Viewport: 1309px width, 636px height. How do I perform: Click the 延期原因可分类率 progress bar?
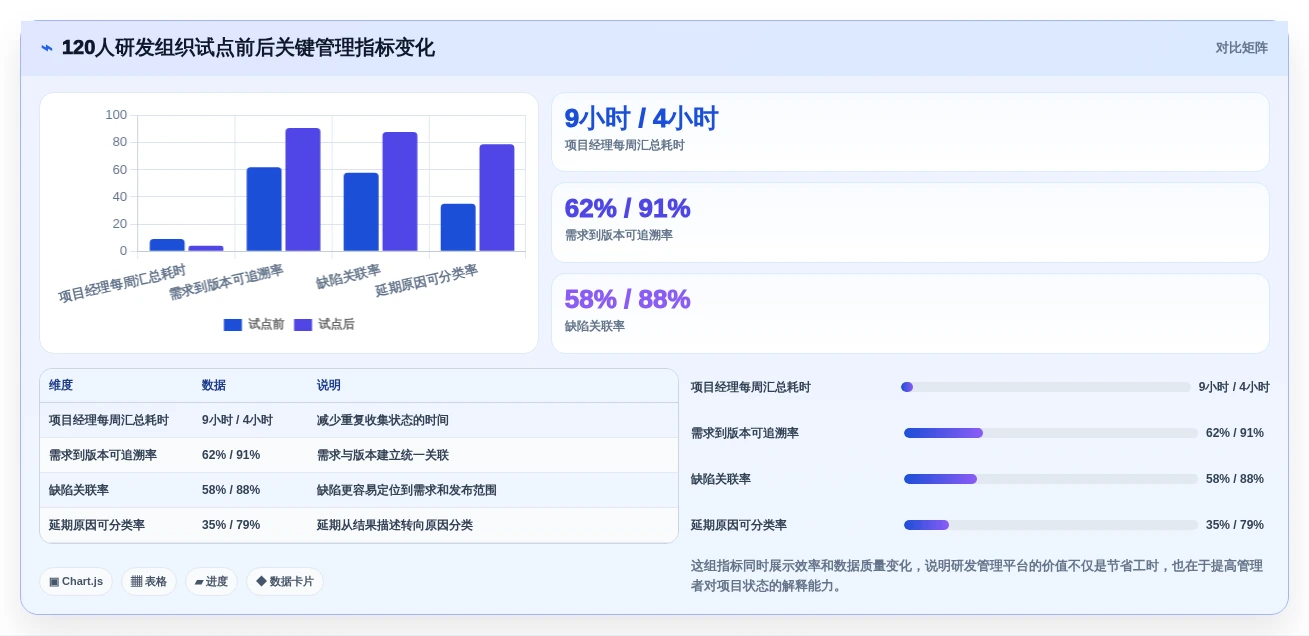click(1051, 525)
